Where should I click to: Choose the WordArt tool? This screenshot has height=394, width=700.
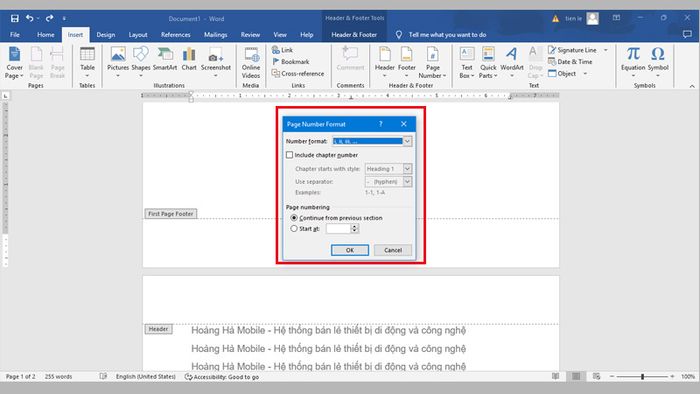[512, 62]
